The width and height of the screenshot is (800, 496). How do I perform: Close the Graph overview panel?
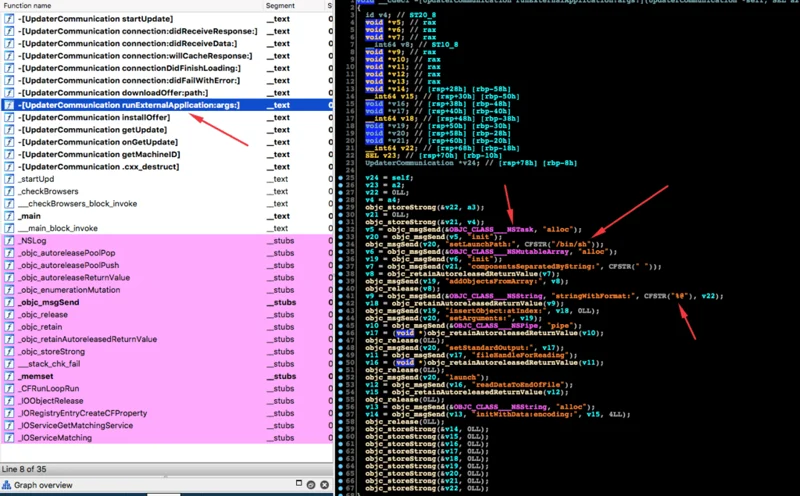tap(324, 485)
